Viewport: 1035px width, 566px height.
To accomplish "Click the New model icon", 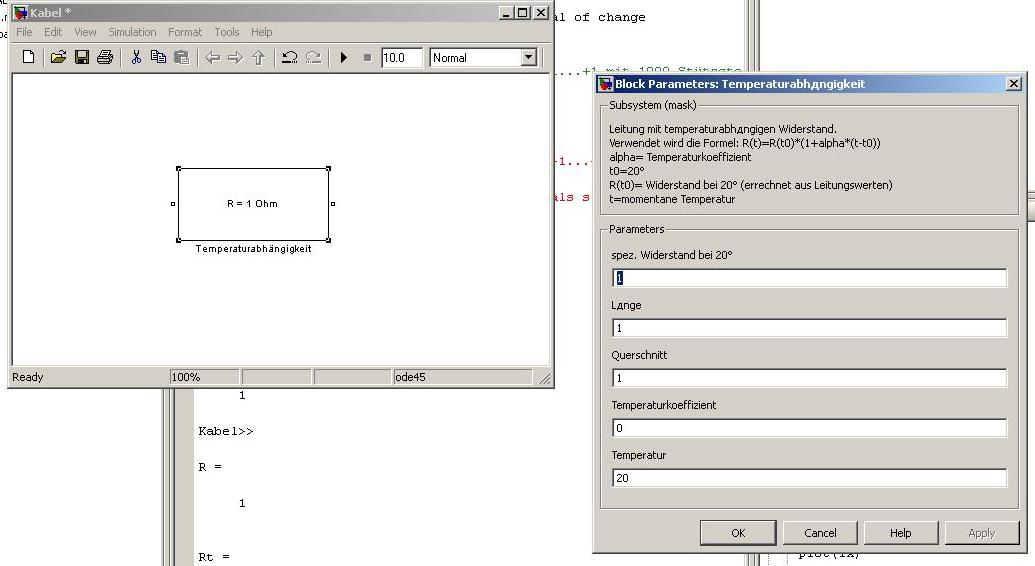I will click(x=28, y=58).
